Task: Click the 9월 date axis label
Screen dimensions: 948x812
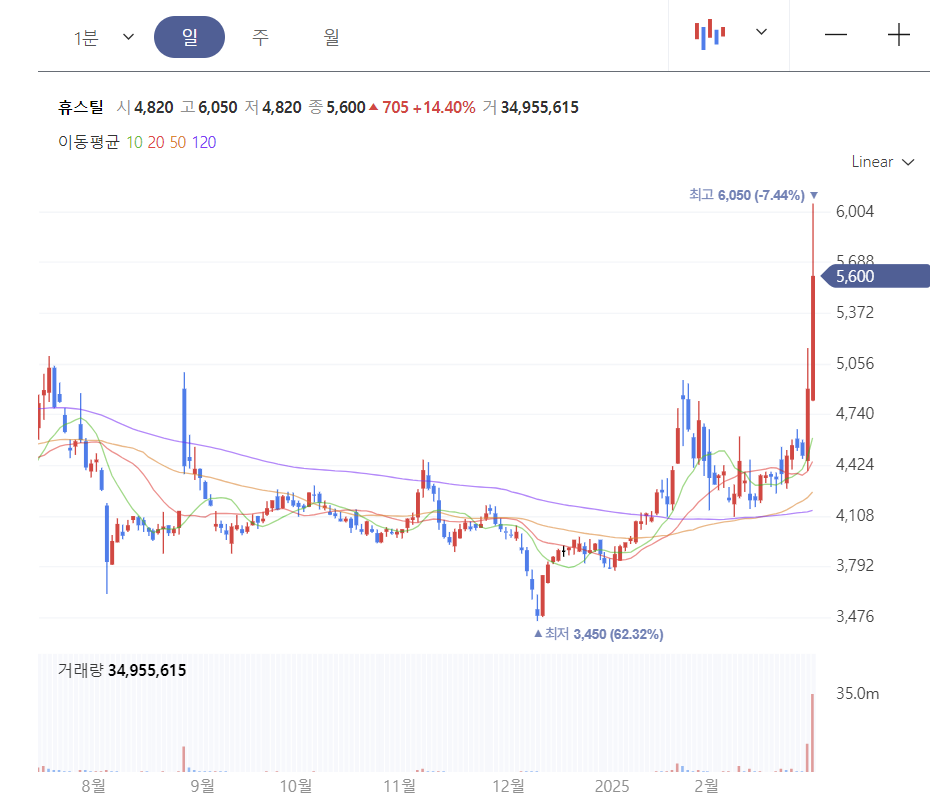Action: pos(202,786)
